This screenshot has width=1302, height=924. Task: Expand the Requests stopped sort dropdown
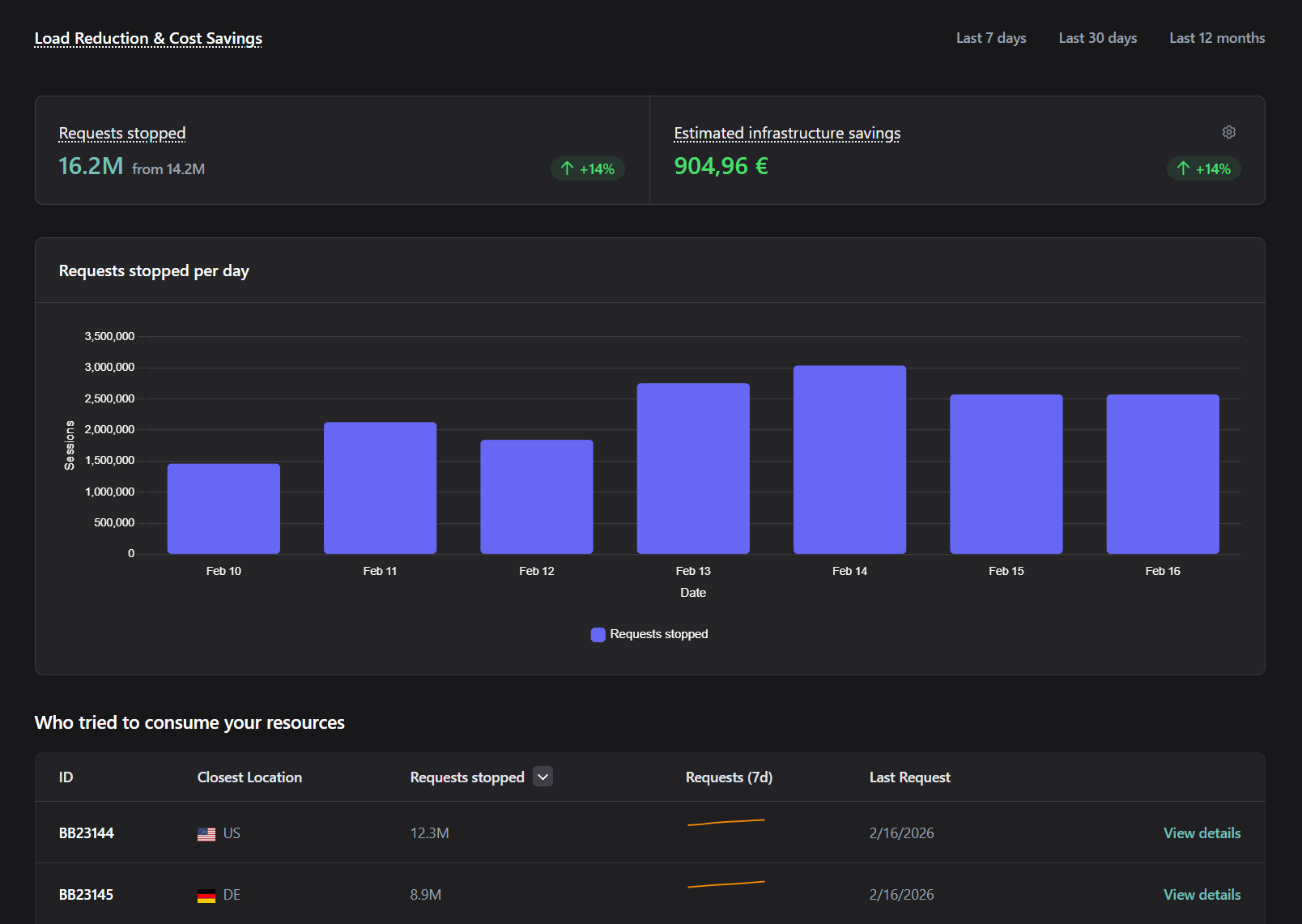[x=542, y=777]
